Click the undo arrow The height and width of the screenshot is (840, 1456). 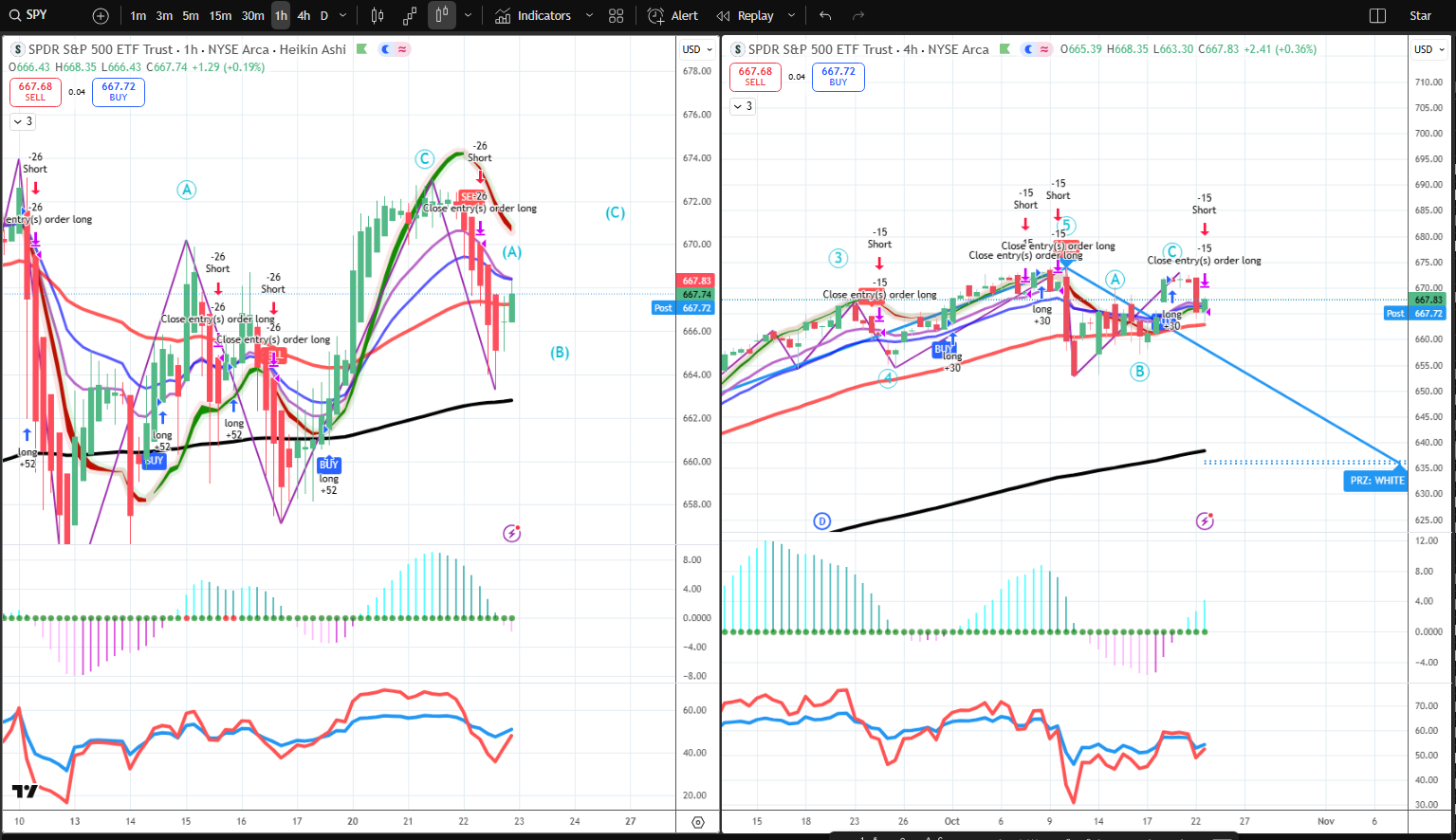click(x=825, y=16)
